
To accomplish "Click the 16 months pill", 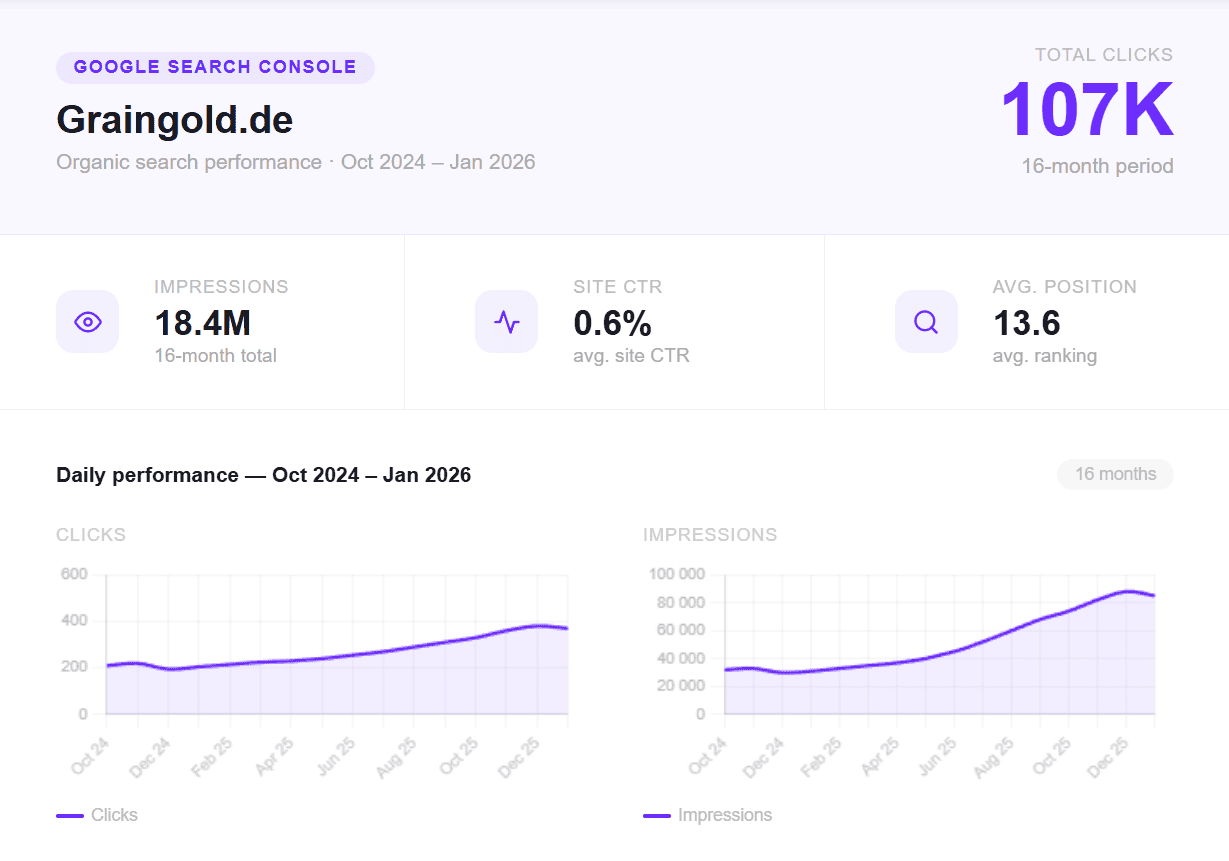I will coord(1115,474).
